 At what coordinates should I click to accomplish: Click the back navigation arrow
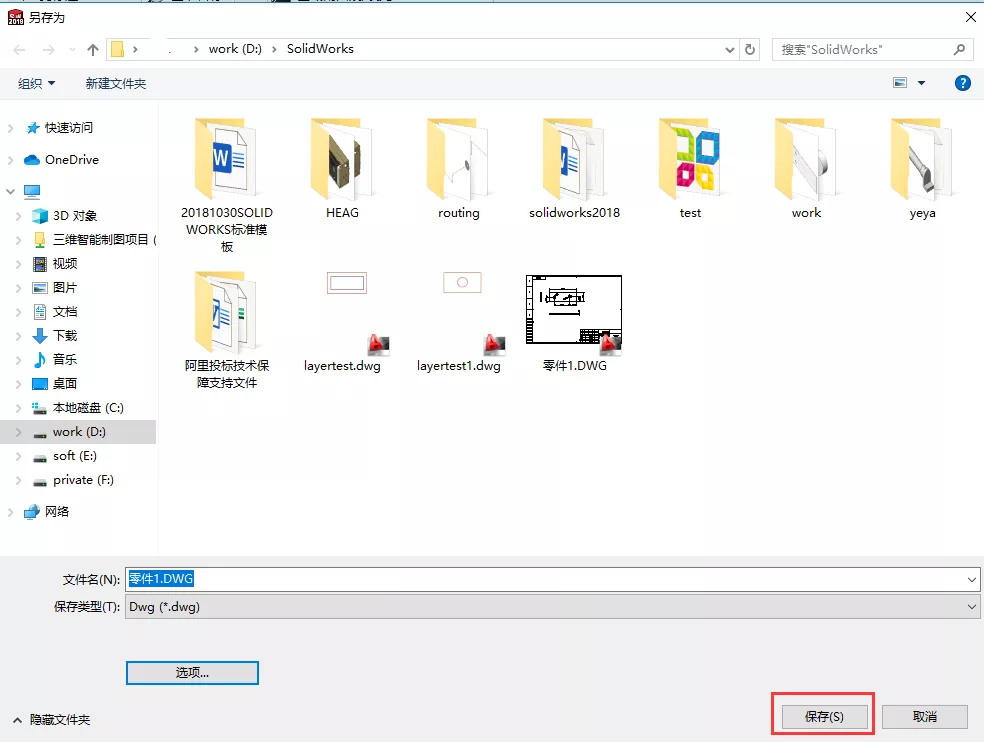click(x=17, y=48)
